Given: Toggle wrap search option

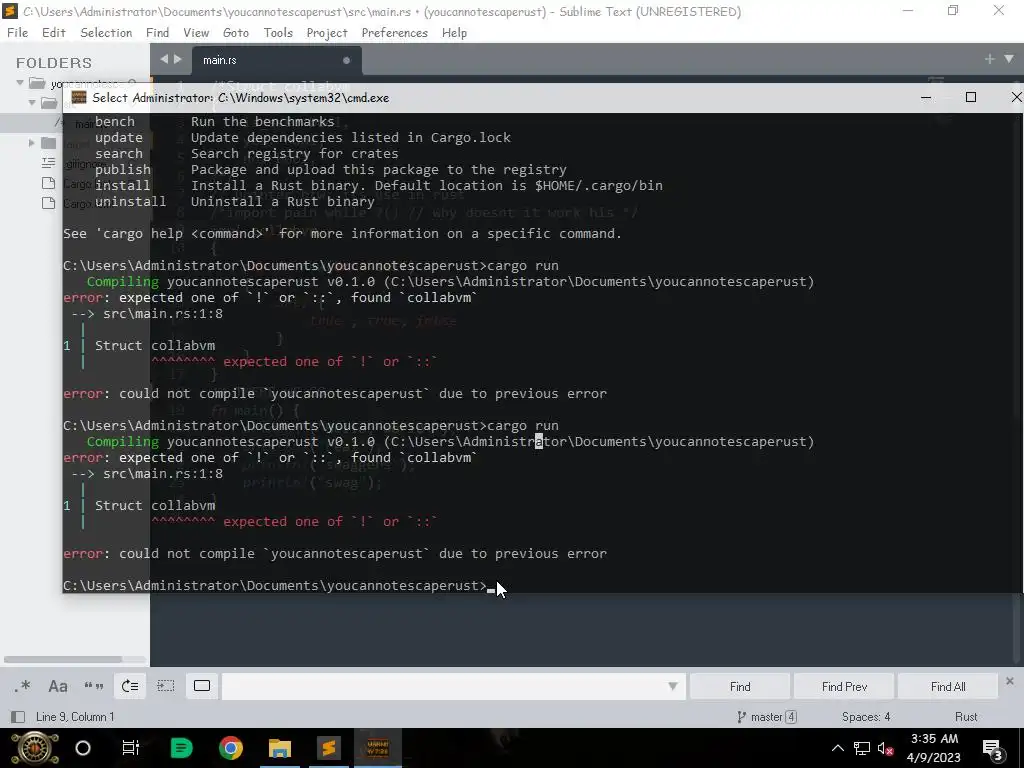Looking at the screenshot, I should click(x=130, y=686).
